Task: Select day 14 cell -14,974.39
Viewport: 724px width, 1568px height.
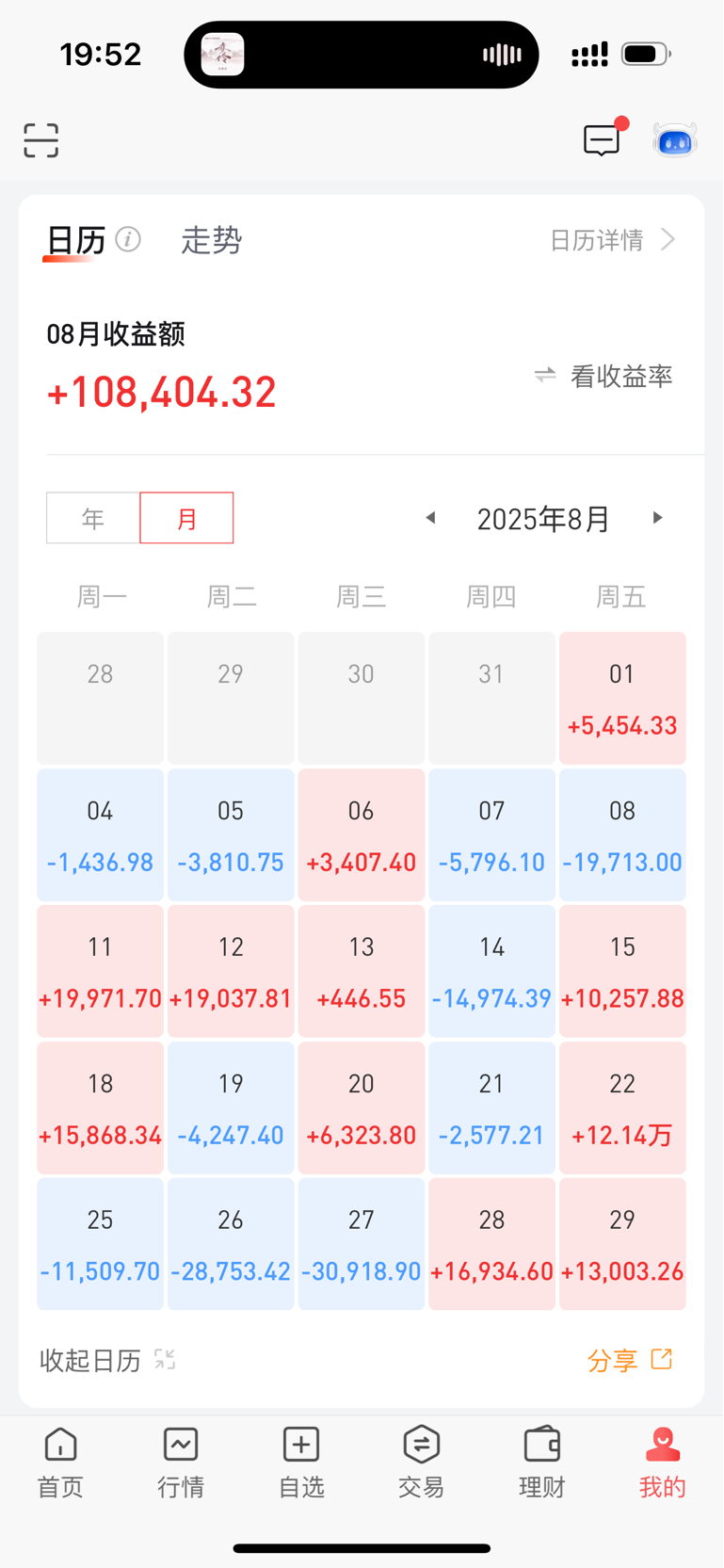Action: point(491,971)
